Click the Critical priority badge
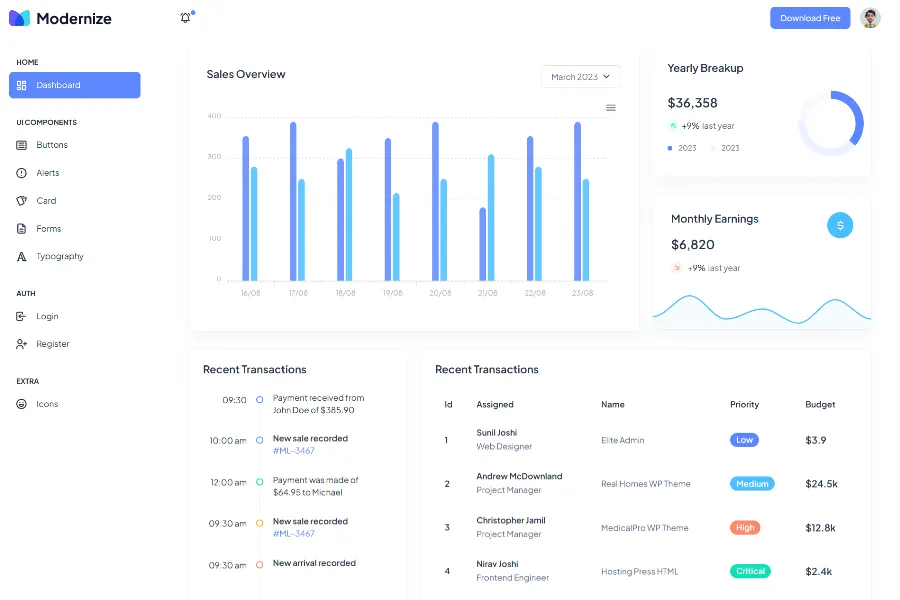 750,571
